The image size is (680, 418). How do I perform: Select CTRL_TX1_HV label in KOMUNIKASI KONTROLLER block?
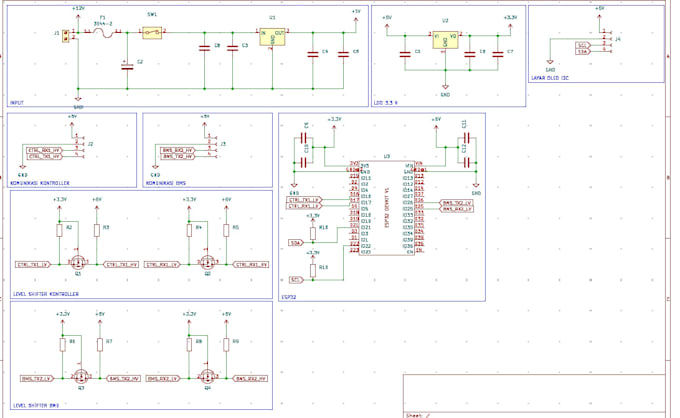[45, 157]
